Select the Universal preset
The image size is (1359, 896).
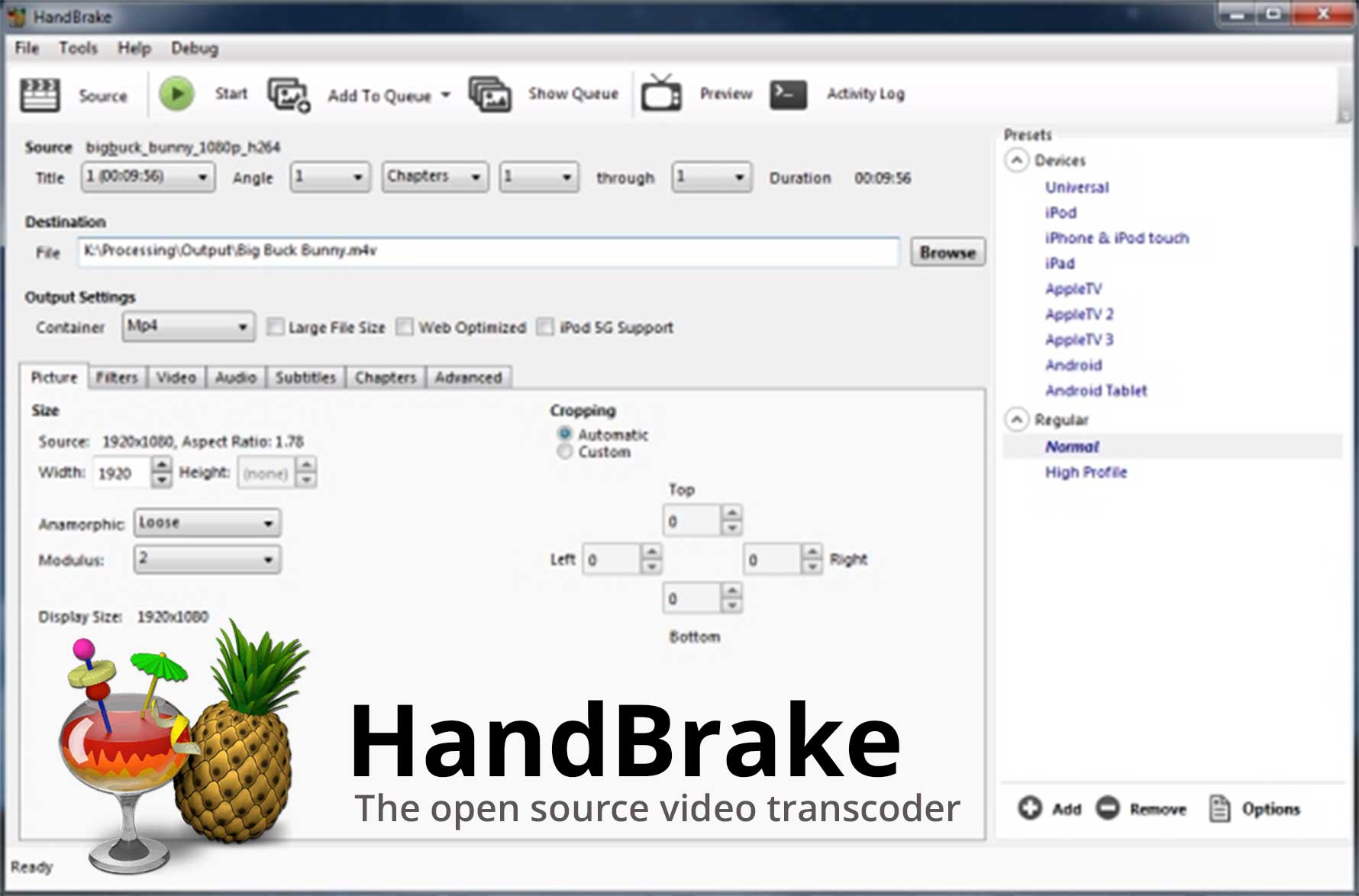point(1077,187)
